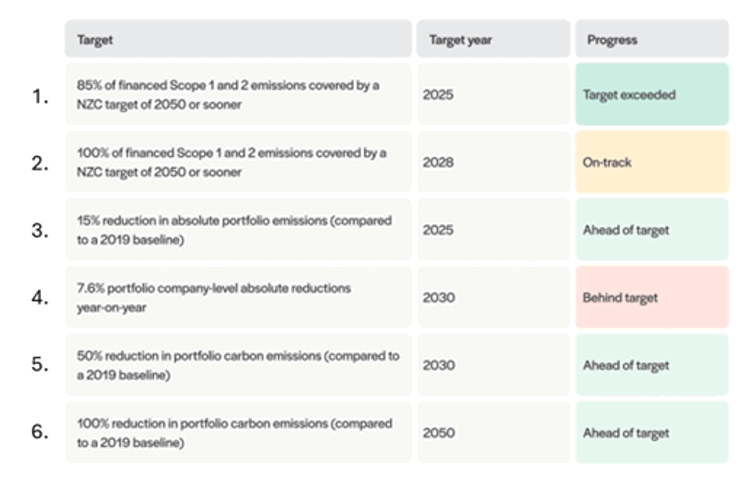Select the yellow On-track status cell

point(651,162)
